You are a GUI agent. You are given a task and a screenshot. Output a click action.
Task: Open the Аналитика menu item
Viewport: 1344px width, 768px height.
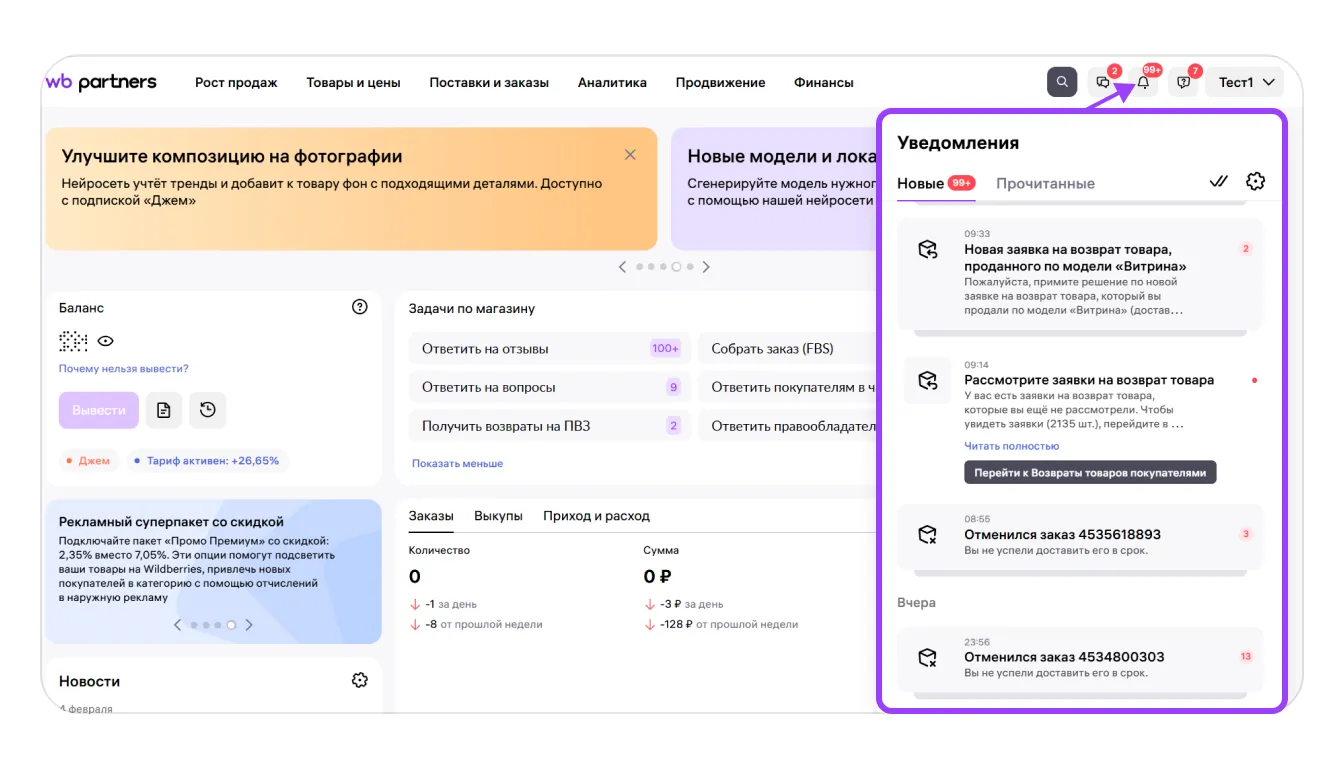612,83
